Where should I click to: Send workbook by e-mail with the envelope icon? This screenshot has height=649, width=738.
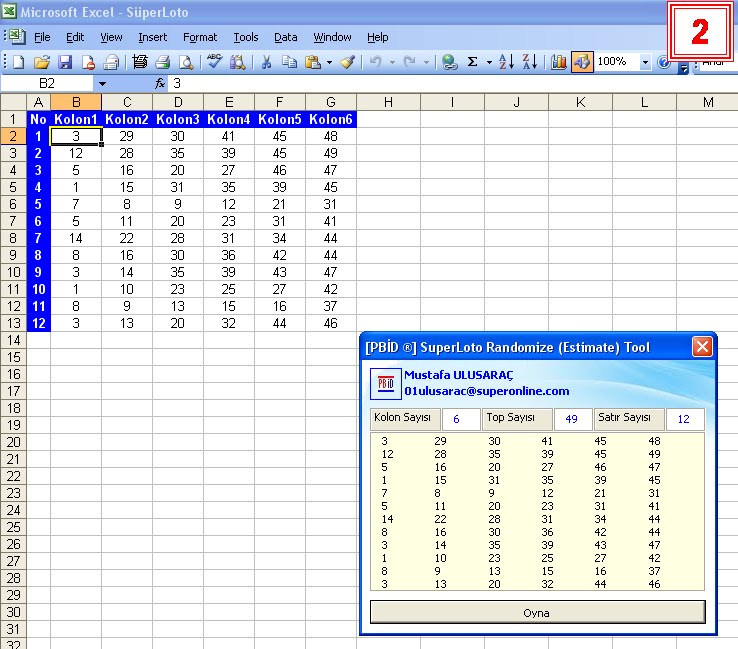[x=111, y=62]
